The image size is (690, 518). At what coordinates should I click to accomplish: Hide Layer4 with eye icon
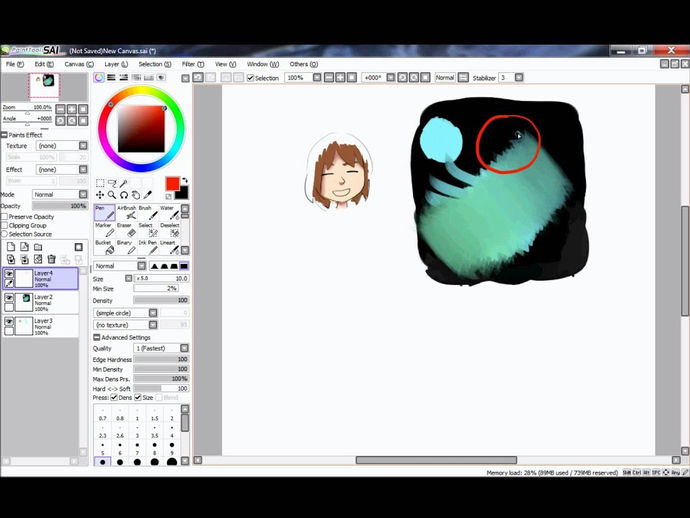[9, 274]
